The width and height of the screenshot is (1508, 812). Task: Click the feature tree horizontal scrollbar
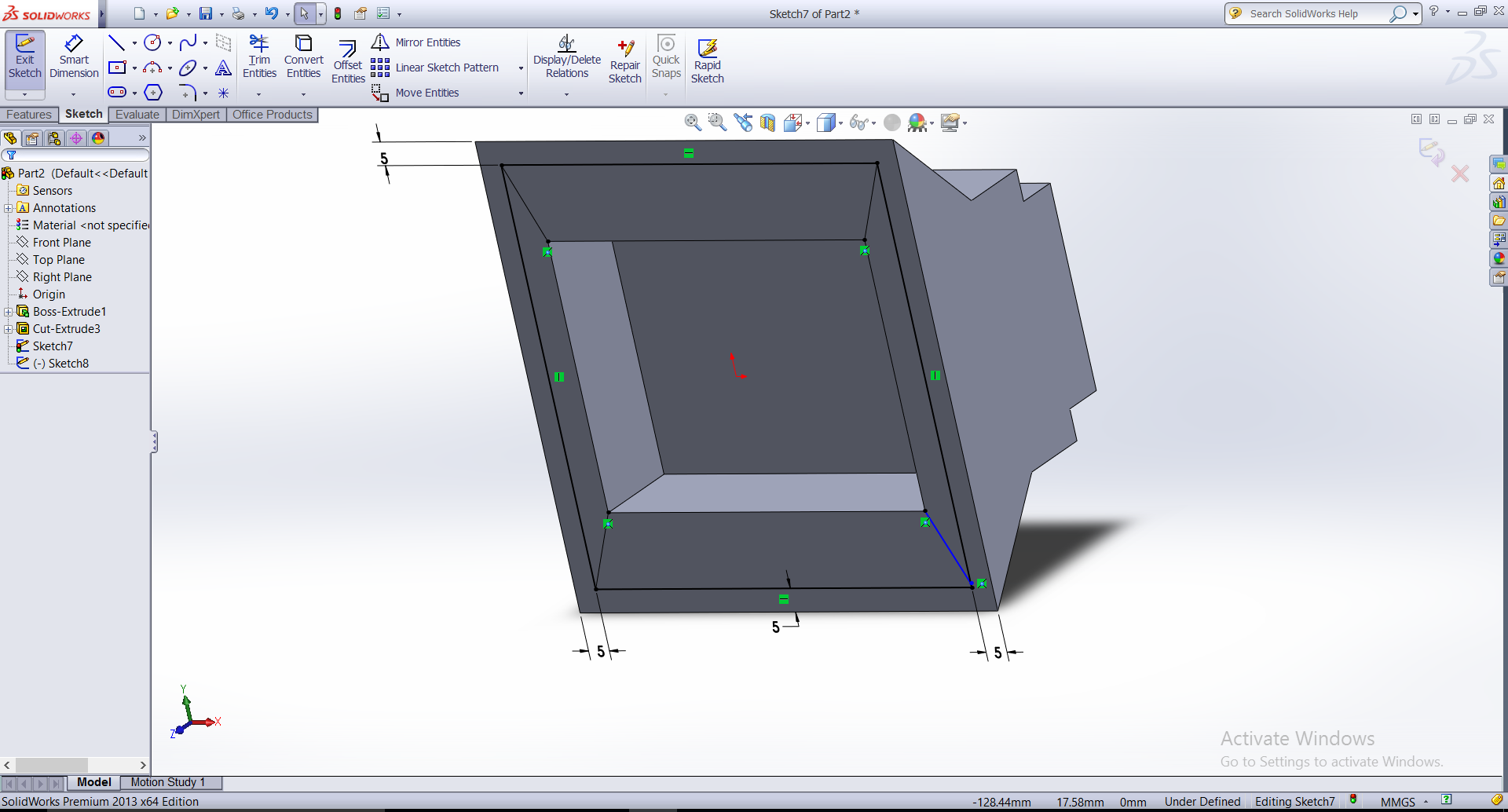coord(75,764)
